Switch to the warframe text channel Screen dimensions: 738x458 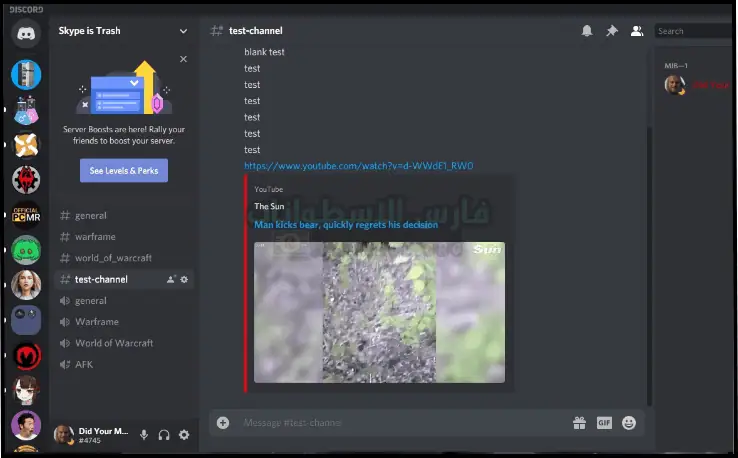pyautogui.click(x=95, y=237)
